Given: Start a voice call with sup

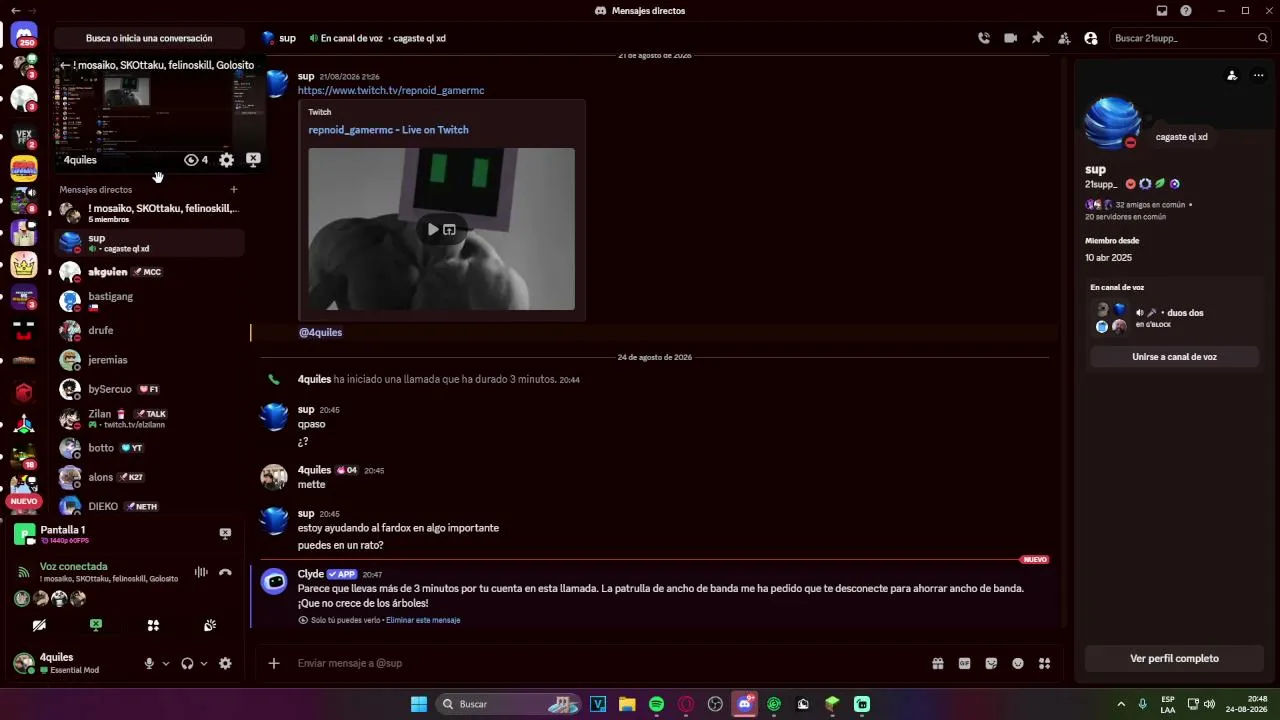Looking at the screenshot, I should pos(984,38).
